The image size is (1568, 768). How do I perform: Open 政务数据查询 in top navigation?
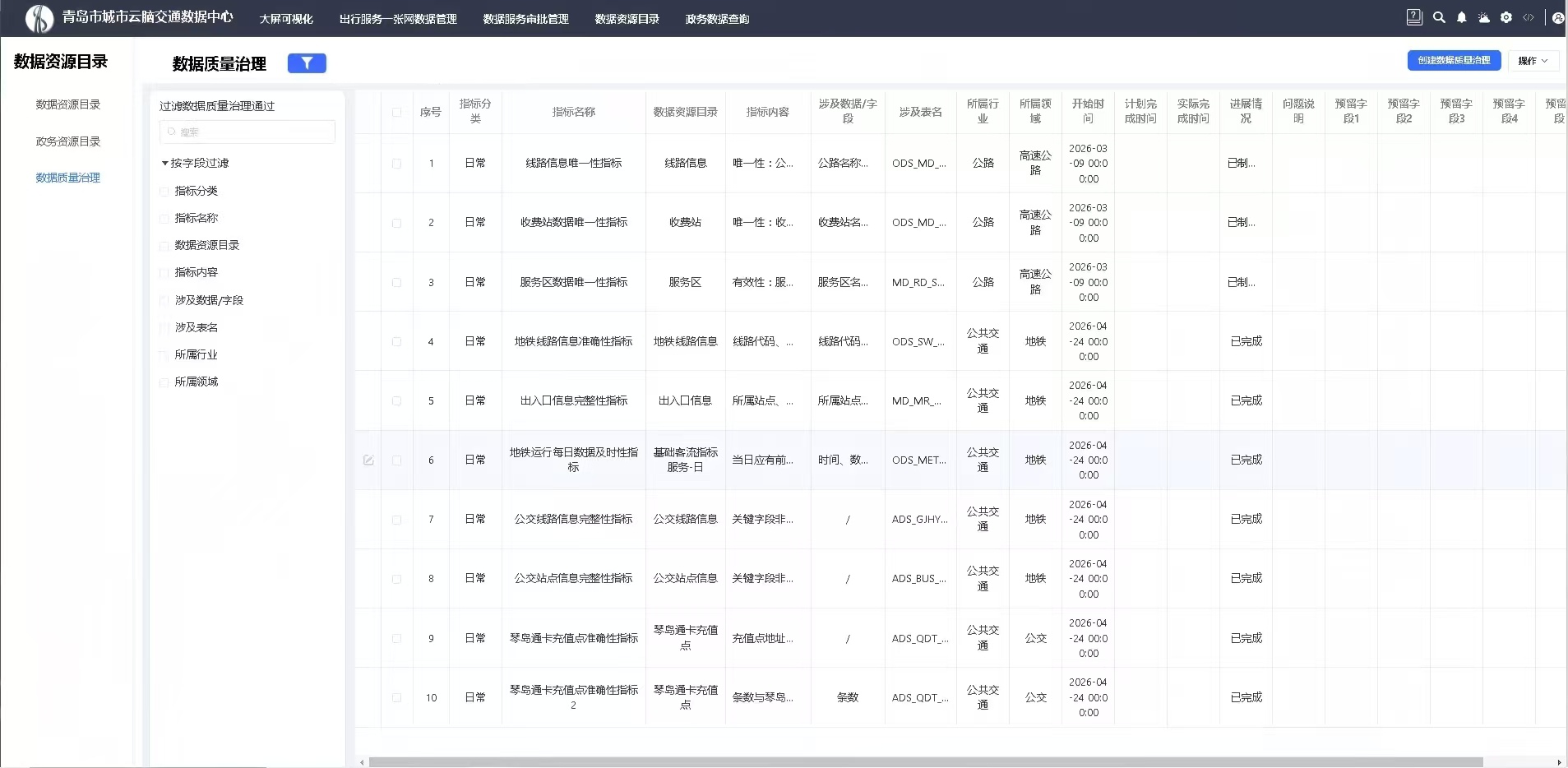pos(717,19)
